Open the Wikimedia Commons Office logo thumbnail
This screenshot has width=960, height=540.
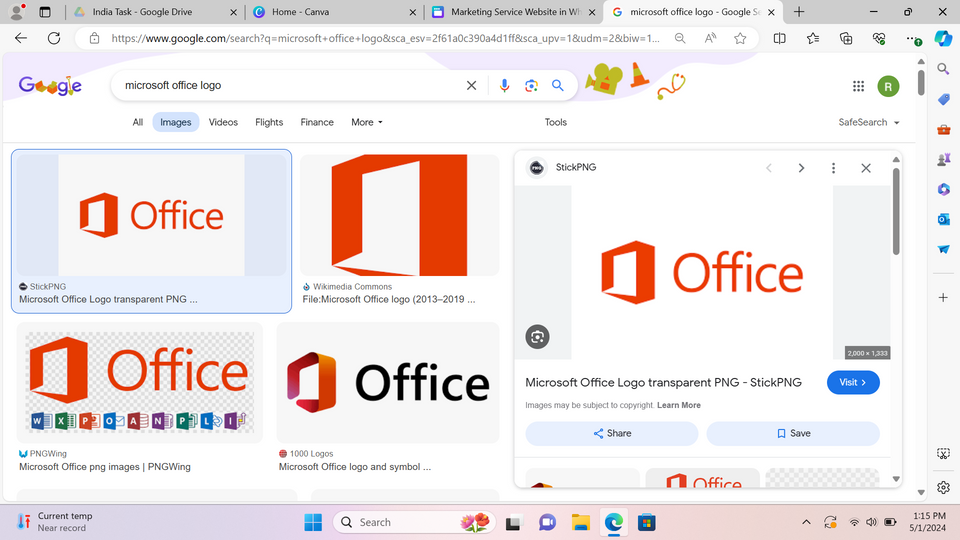pos(399,215)
